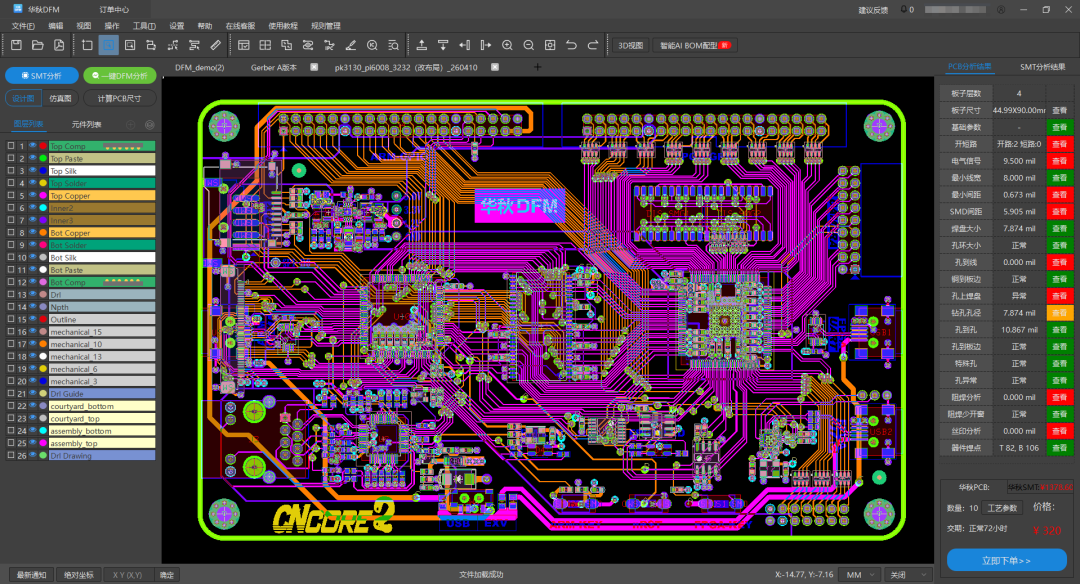Image resolution: width=1080 pixels, height=584 pixels.
Task: Select the Save icon in the toolbar
Action: click(x=17, y=44)
